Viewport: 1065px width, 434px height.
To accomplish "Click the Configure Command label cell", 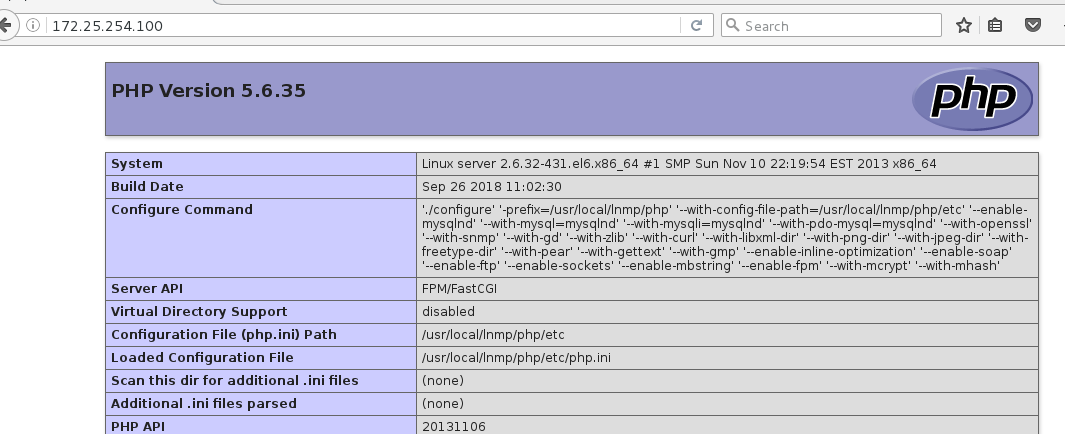I will (x=261, y=238).
